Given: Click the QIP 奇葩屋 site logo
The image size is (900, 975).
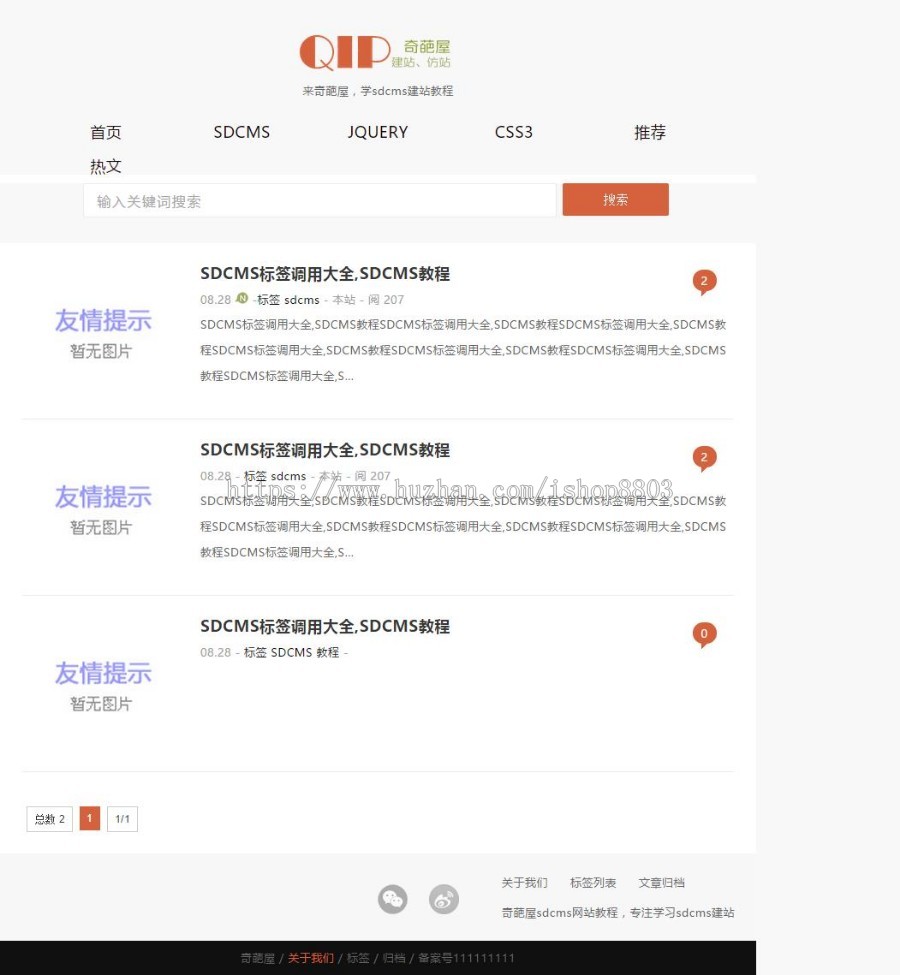Looking at the screenshot, I should pos(380,52).
